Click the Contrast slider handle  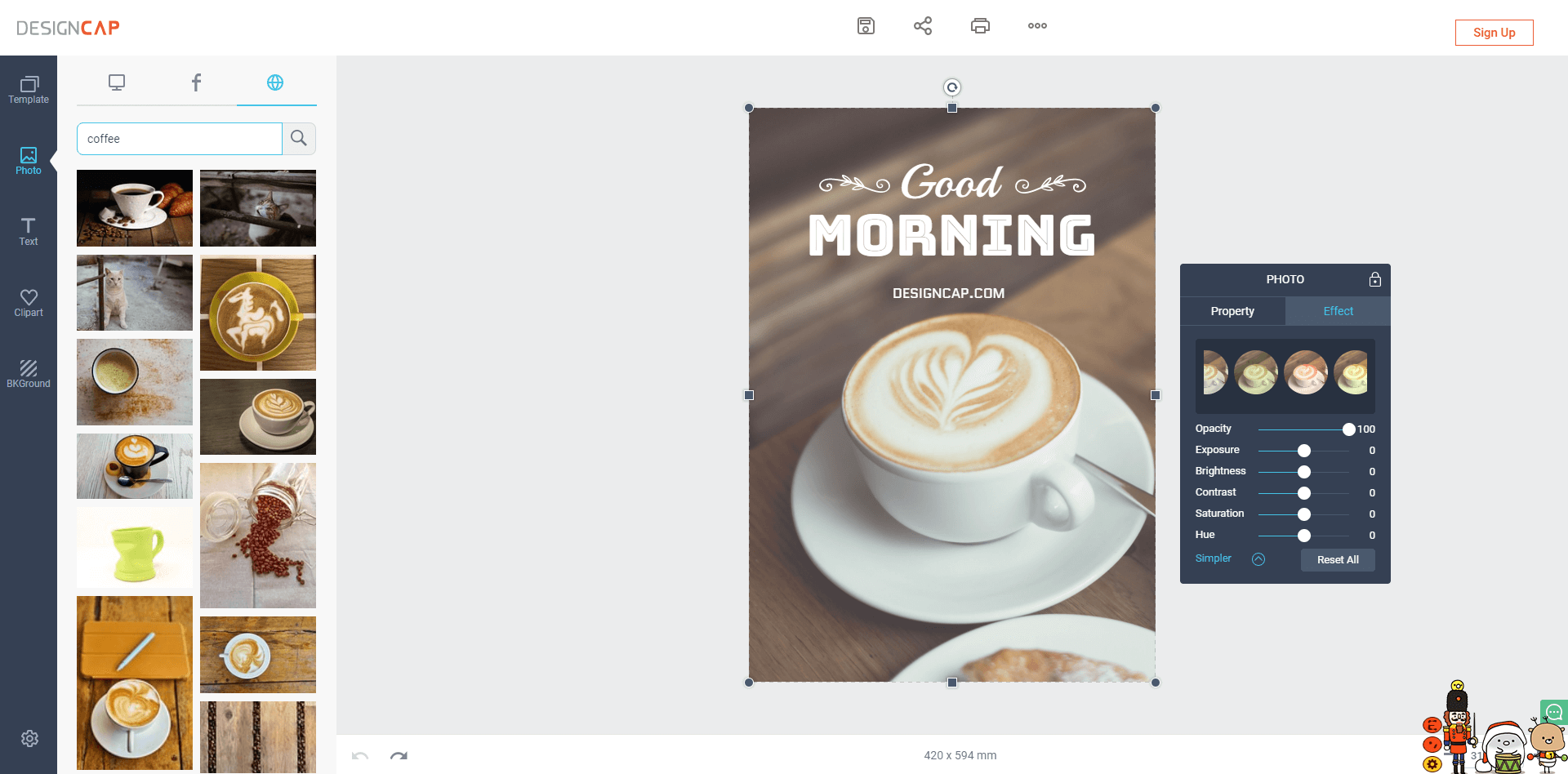coord(1304,493)
